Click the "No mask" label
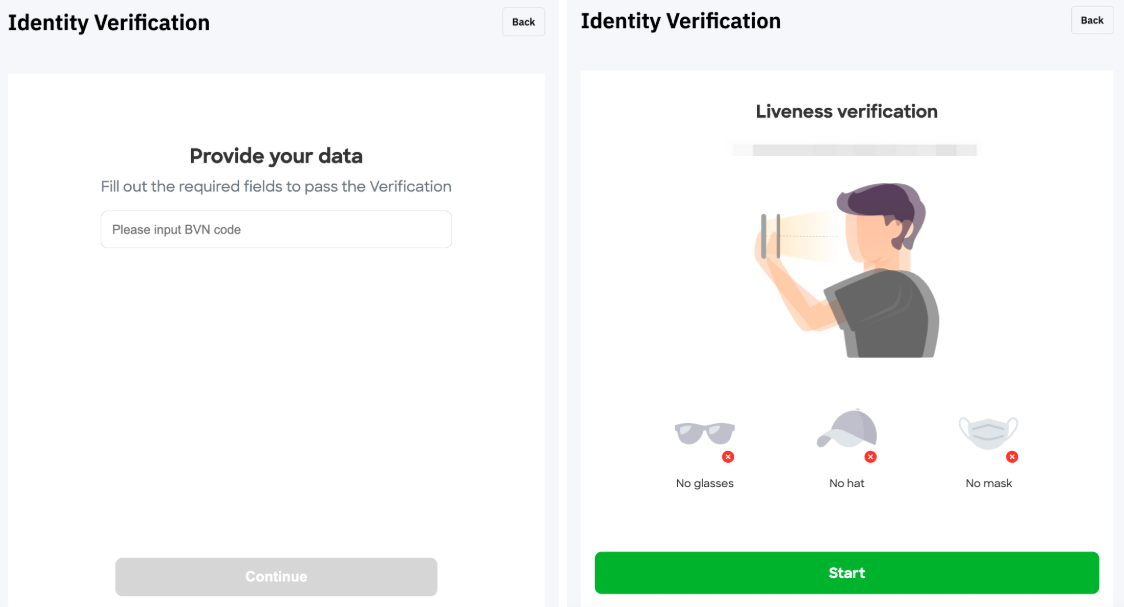 pos(988,484)
